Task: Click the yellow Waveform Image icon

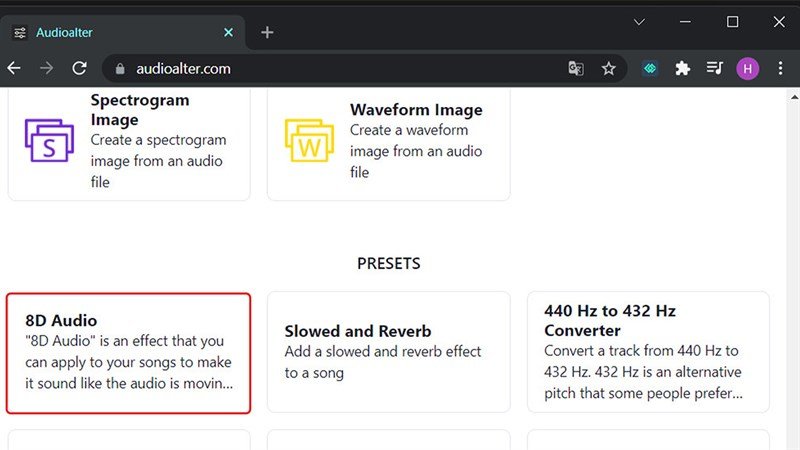Action: (309, 140)
